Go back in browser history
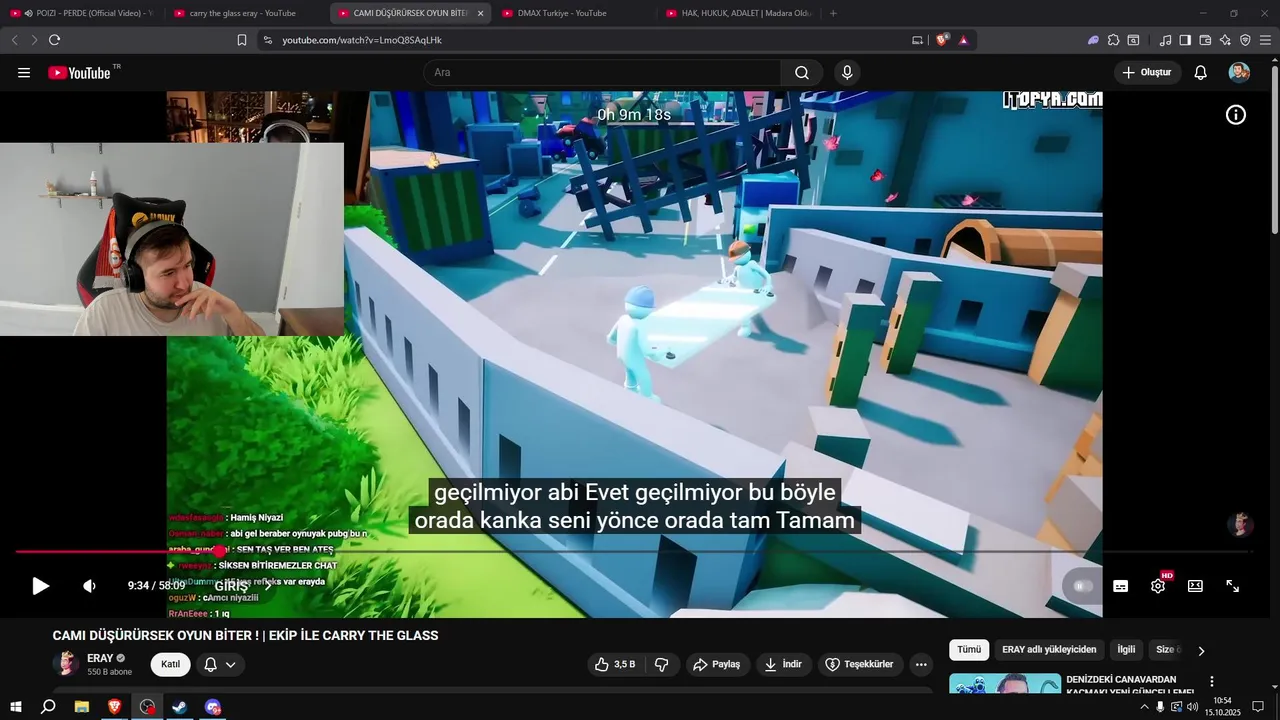The height and width of the screenshot is (720, 1280). (14, 40)
